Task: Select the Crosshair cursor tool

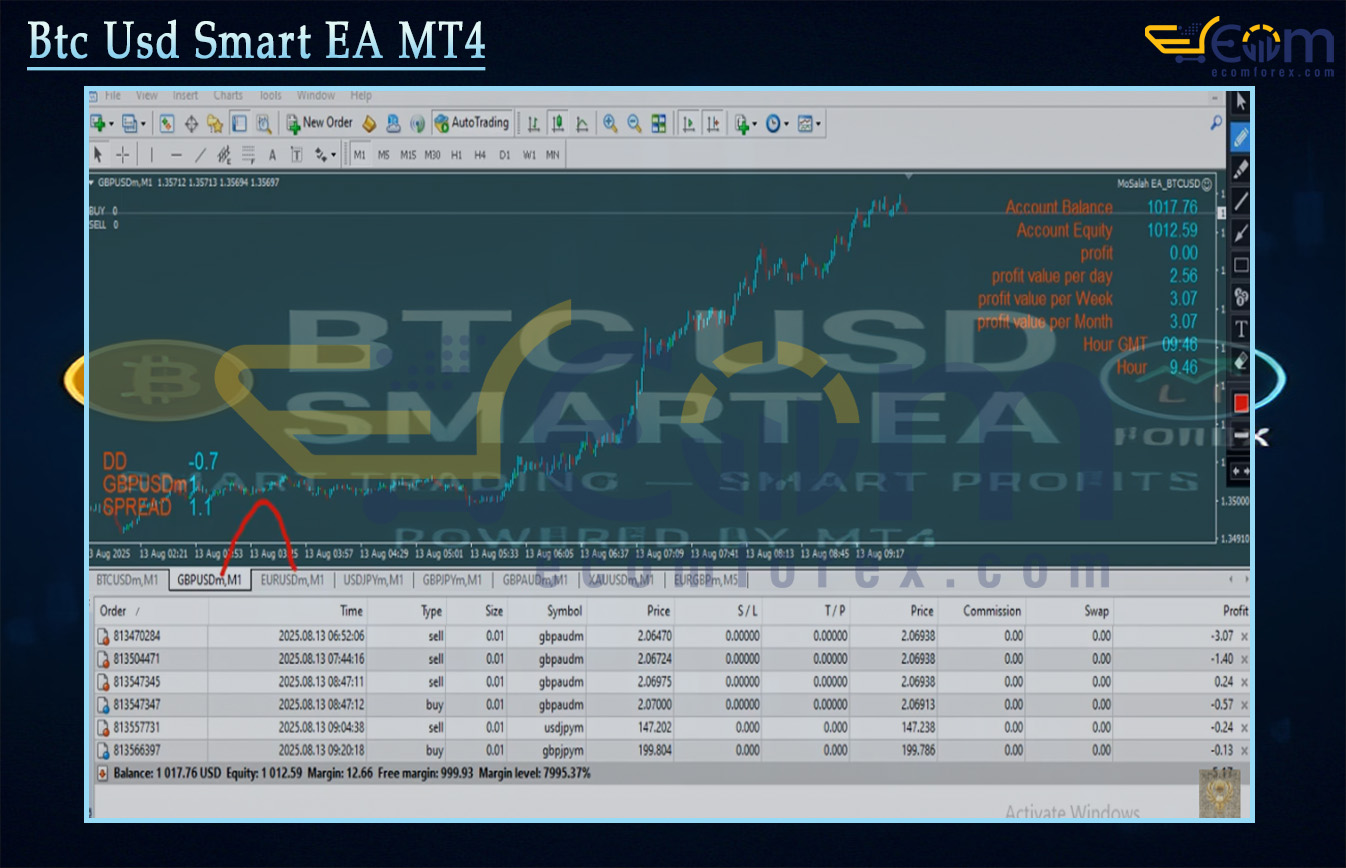Action: pos(122,155)
